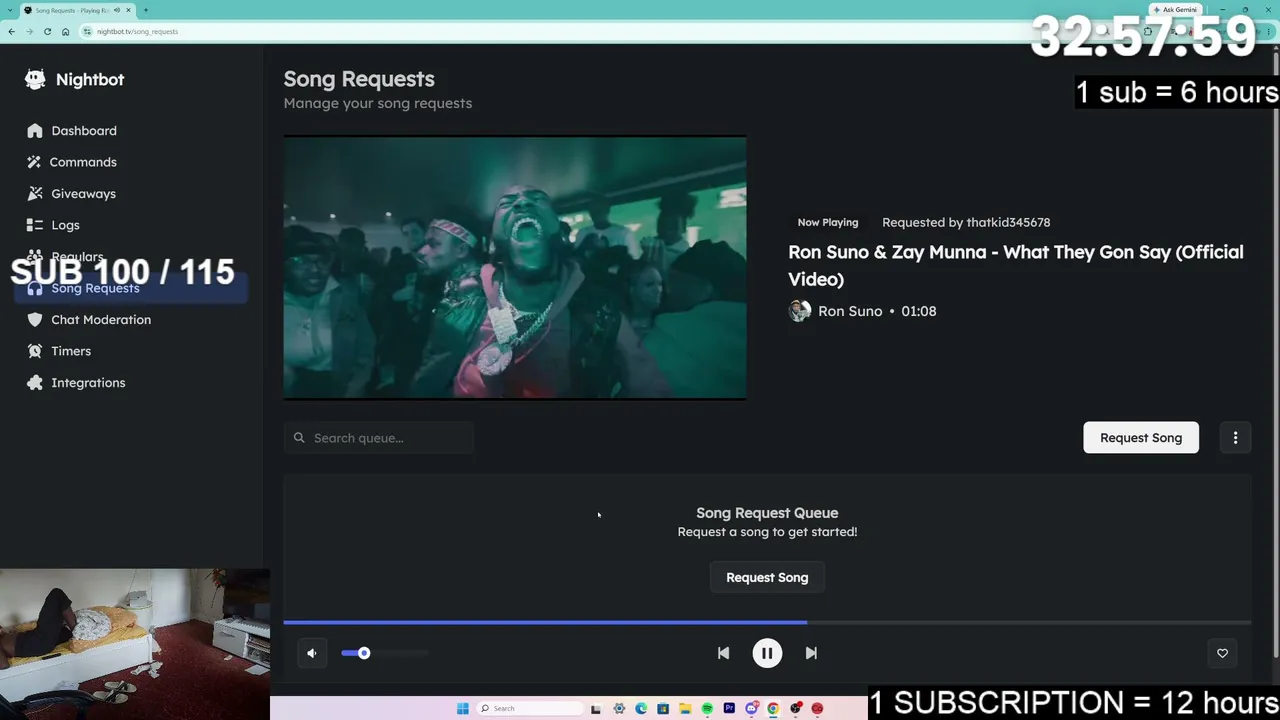Adjust the volume slider
This screenshot has width=1280, height=720.
[x=384, y=653]
